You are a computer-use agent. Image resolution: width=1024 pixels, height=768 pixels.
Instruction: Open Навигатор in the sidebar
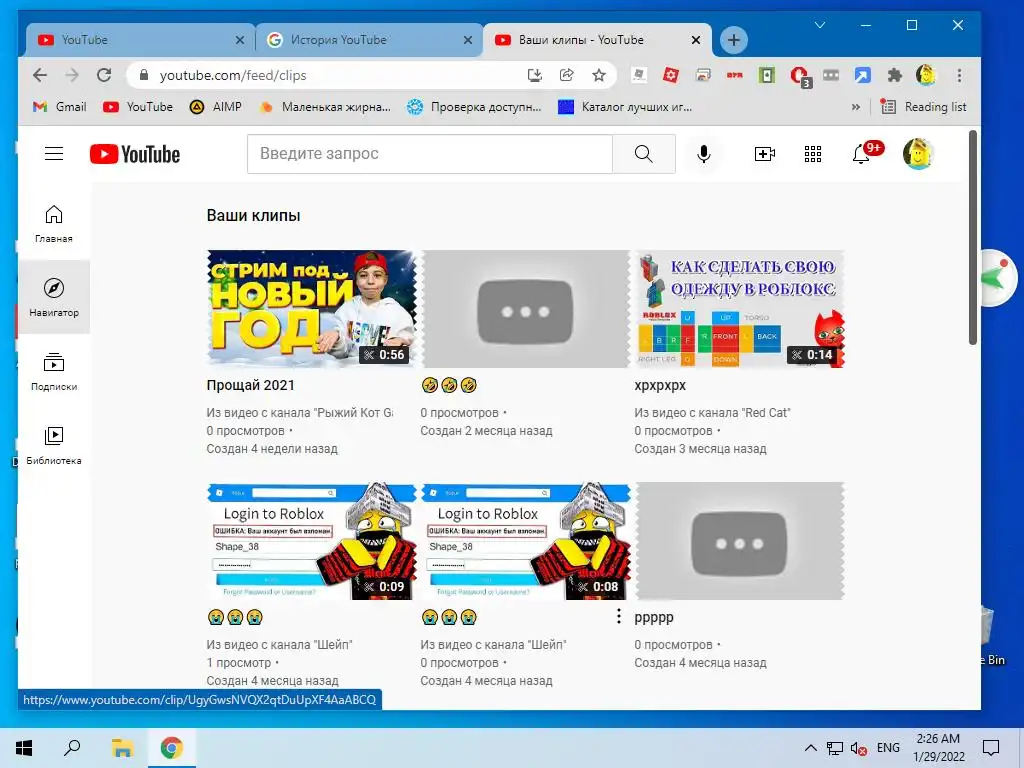tap(54, 297)
